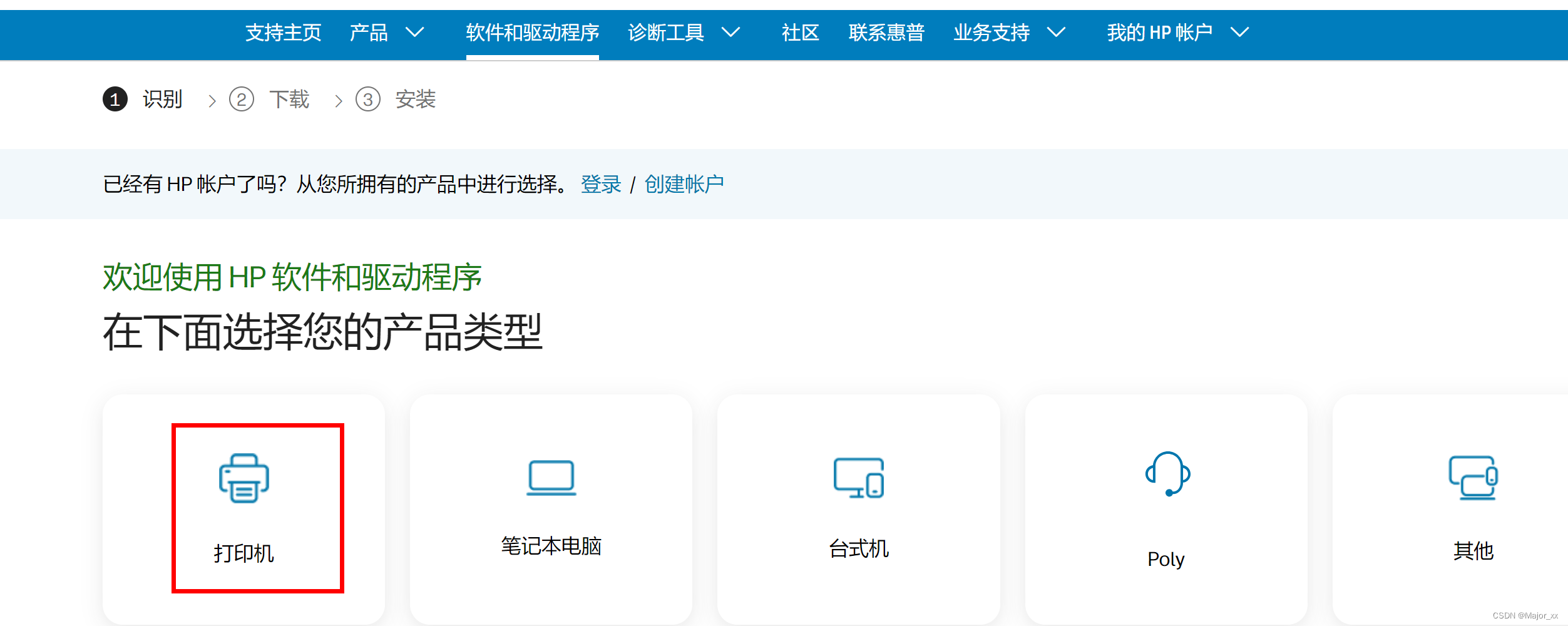Expand the 产品 dropdown chevron

click(415, 32)
